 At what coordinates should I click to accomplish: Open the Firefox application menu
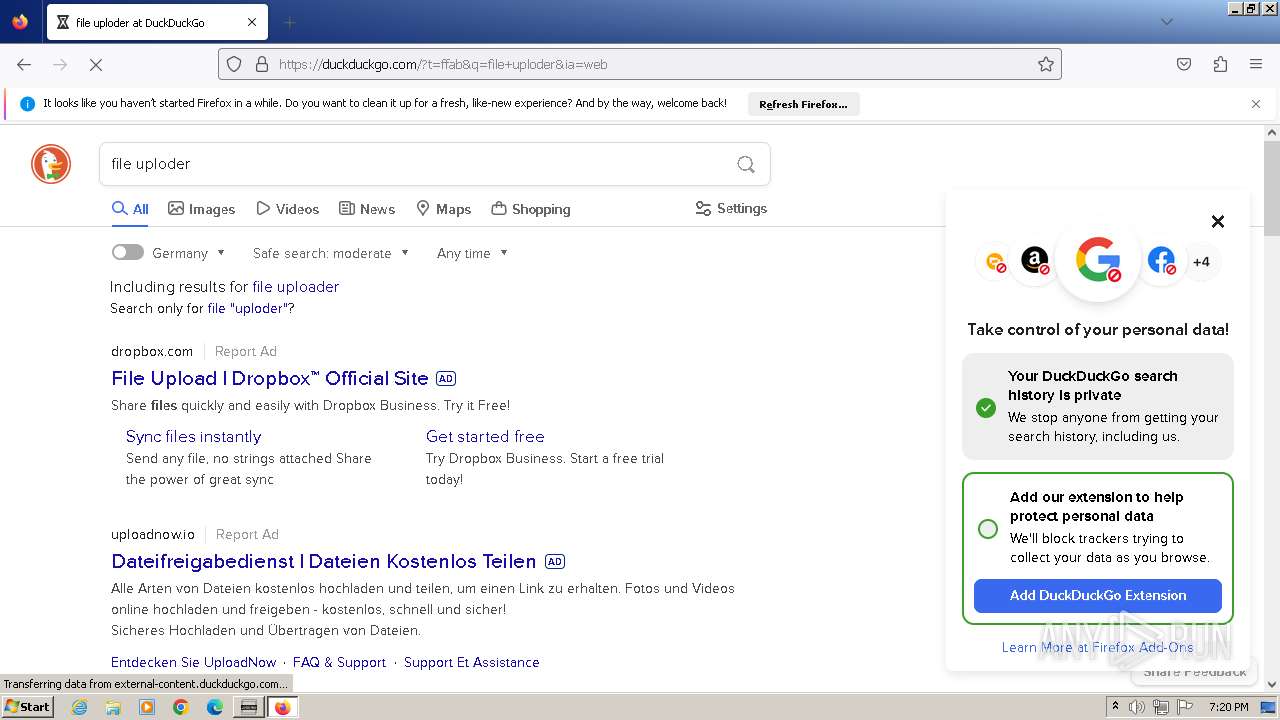tap(1256, 64)
